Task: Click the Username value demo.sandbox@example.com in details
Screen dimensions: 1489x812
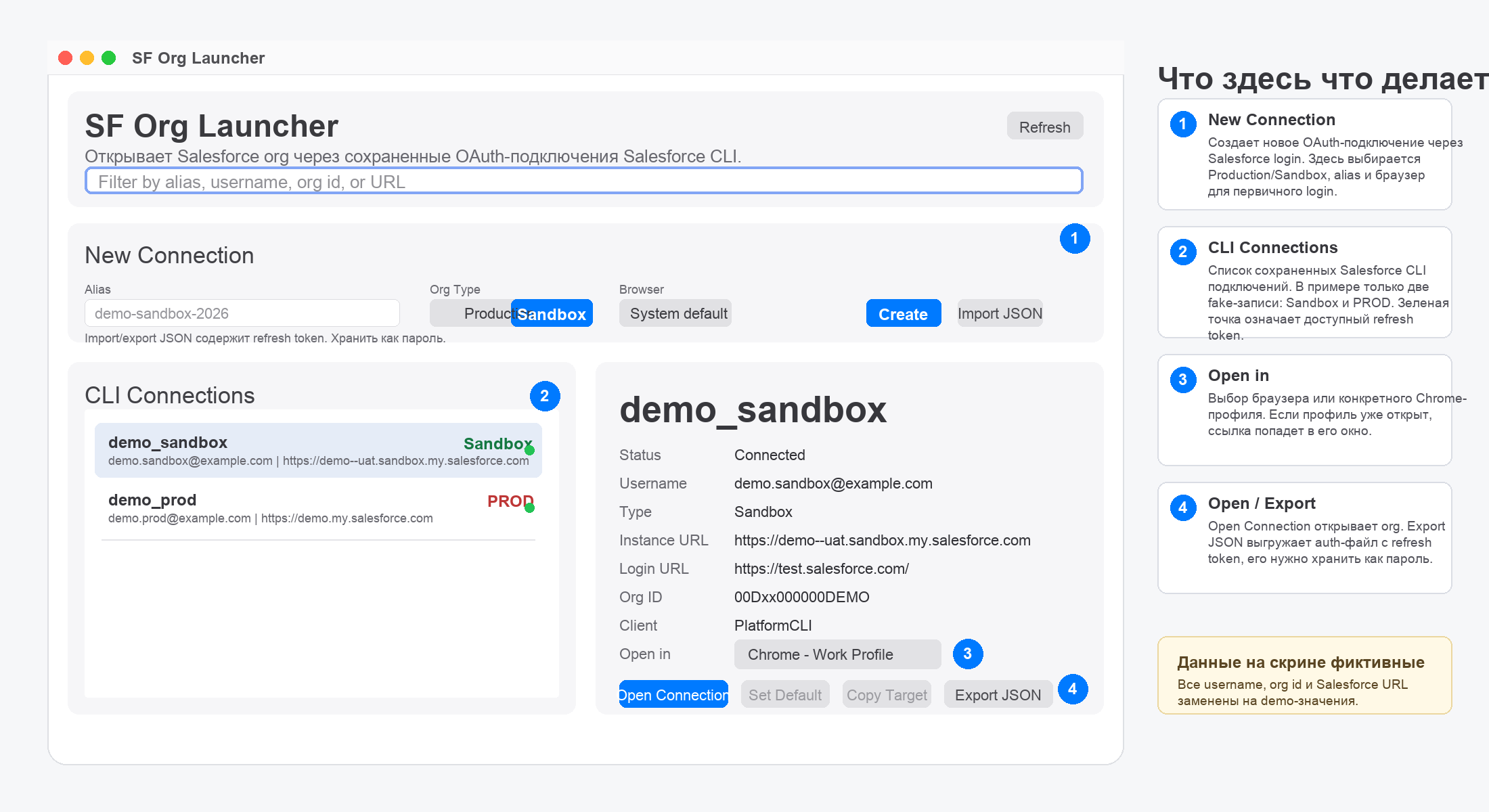Action: click(x=833, y=483)
